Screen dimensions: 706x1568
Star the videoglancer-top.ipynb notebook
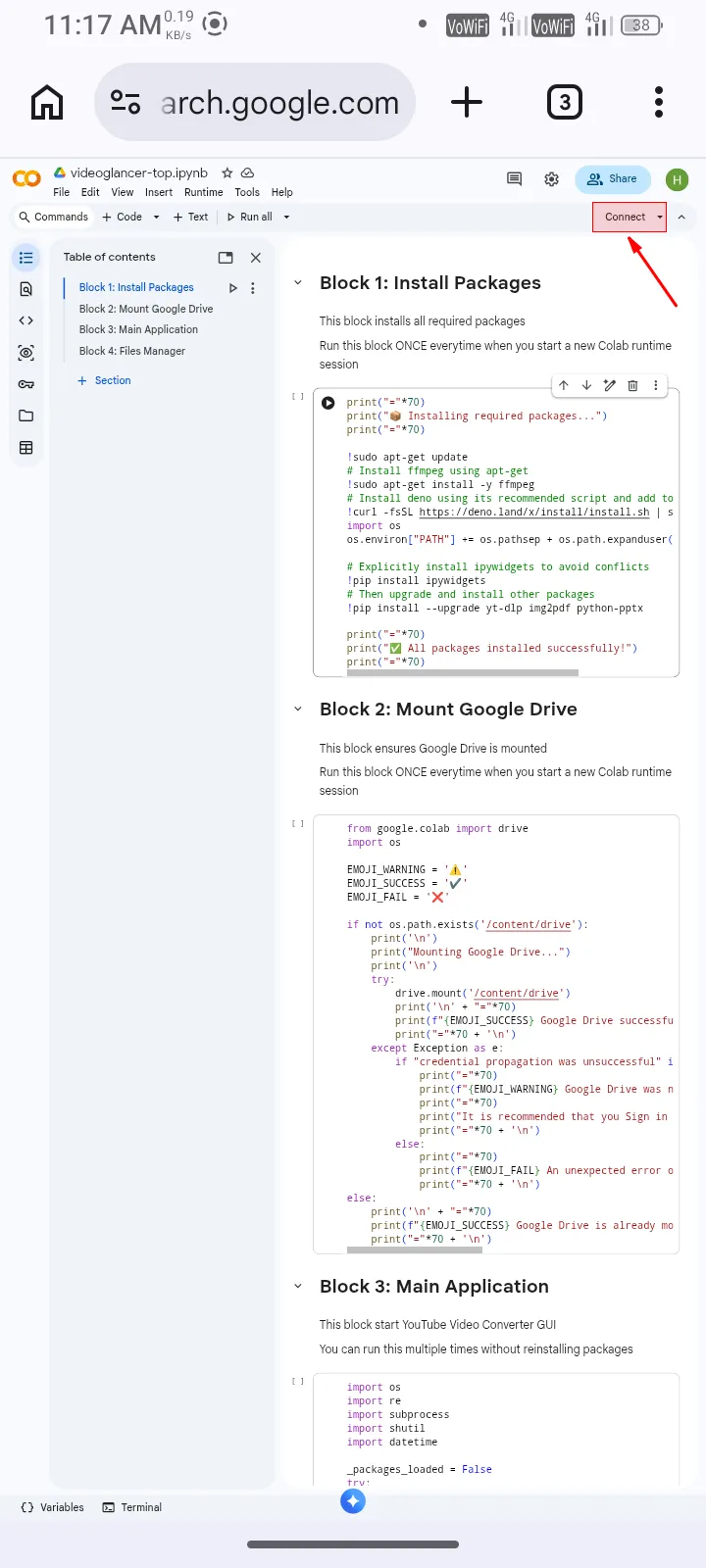[227, 172]
